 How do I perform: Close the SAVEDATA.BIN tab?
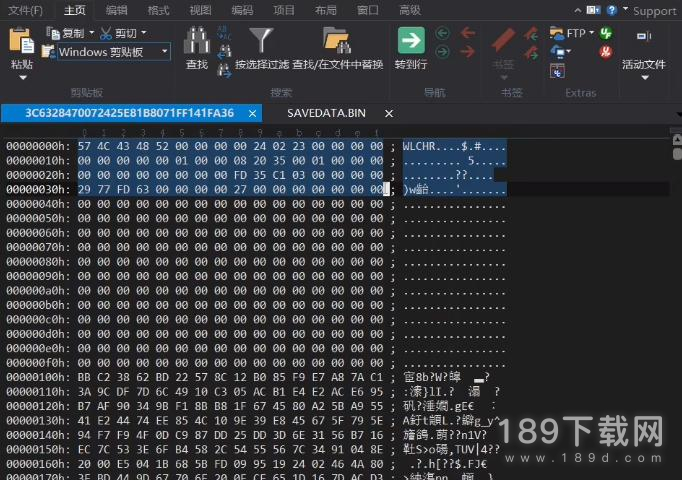pyautogui.click(x=389, y=113)
